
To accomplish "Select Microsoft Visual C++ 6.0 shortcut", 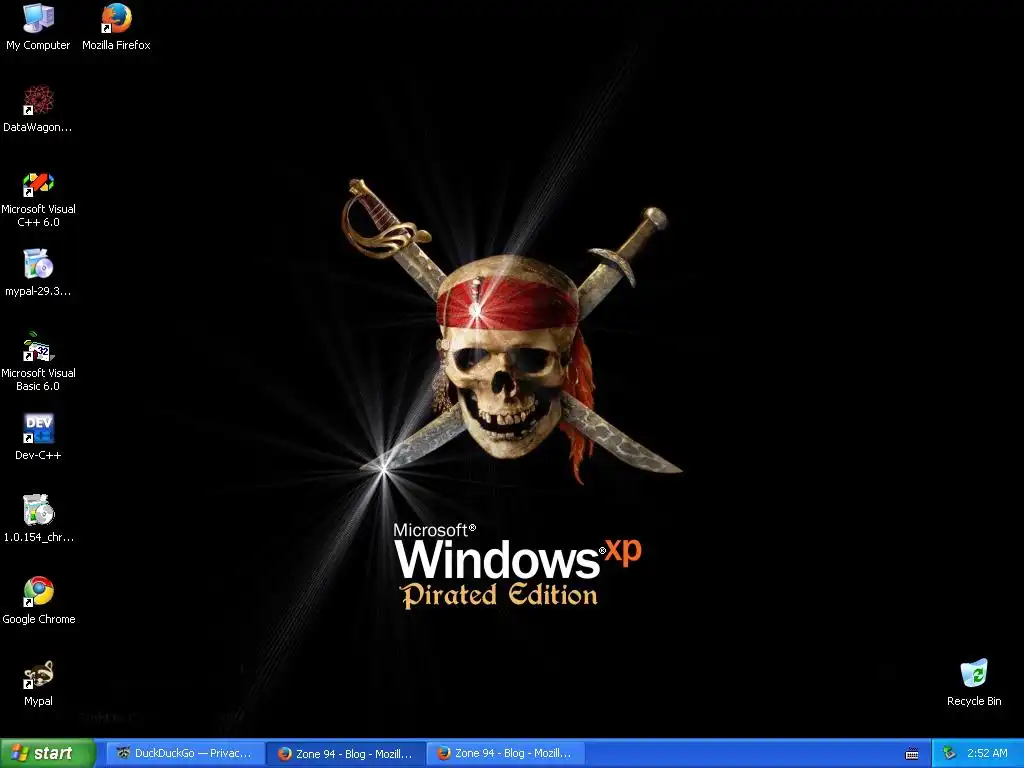I will (38, 199).
